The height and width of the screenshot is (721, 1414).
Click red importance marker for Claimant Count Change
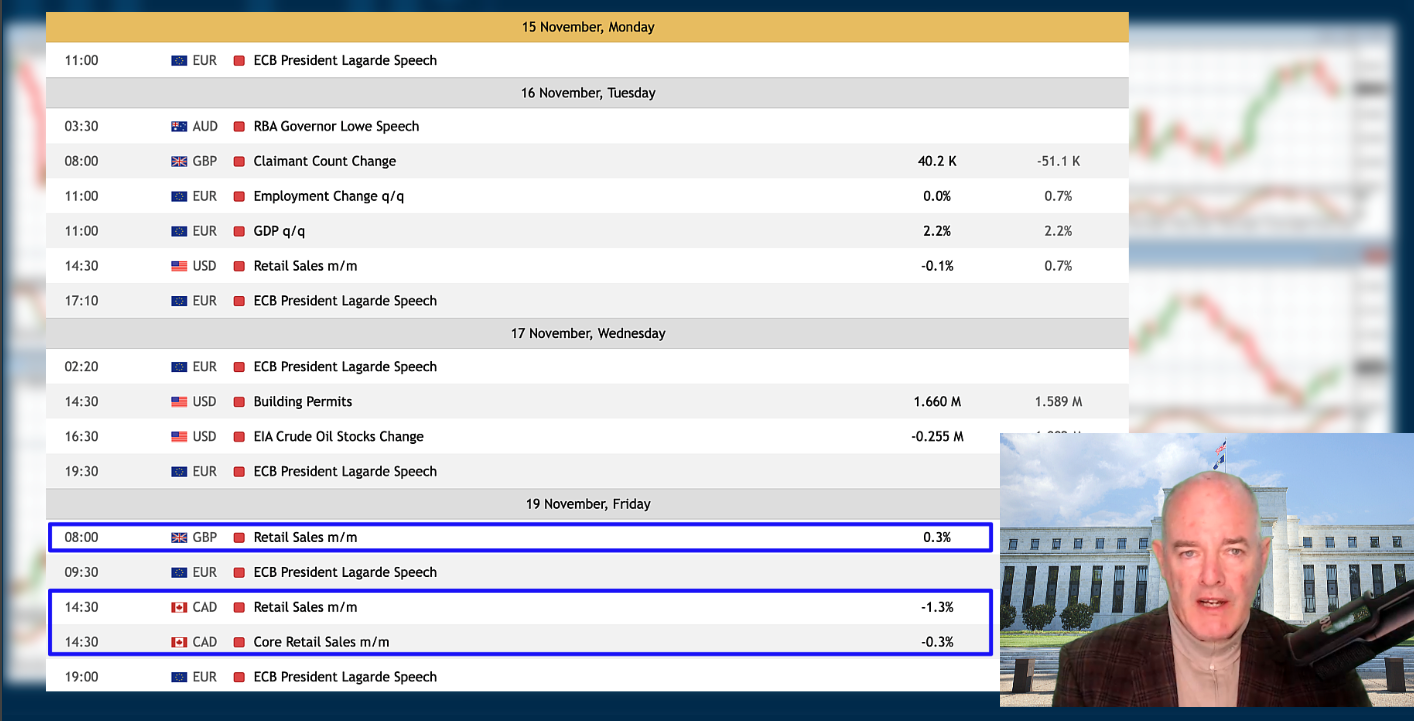pyautogui.click(x=239, y=161)
